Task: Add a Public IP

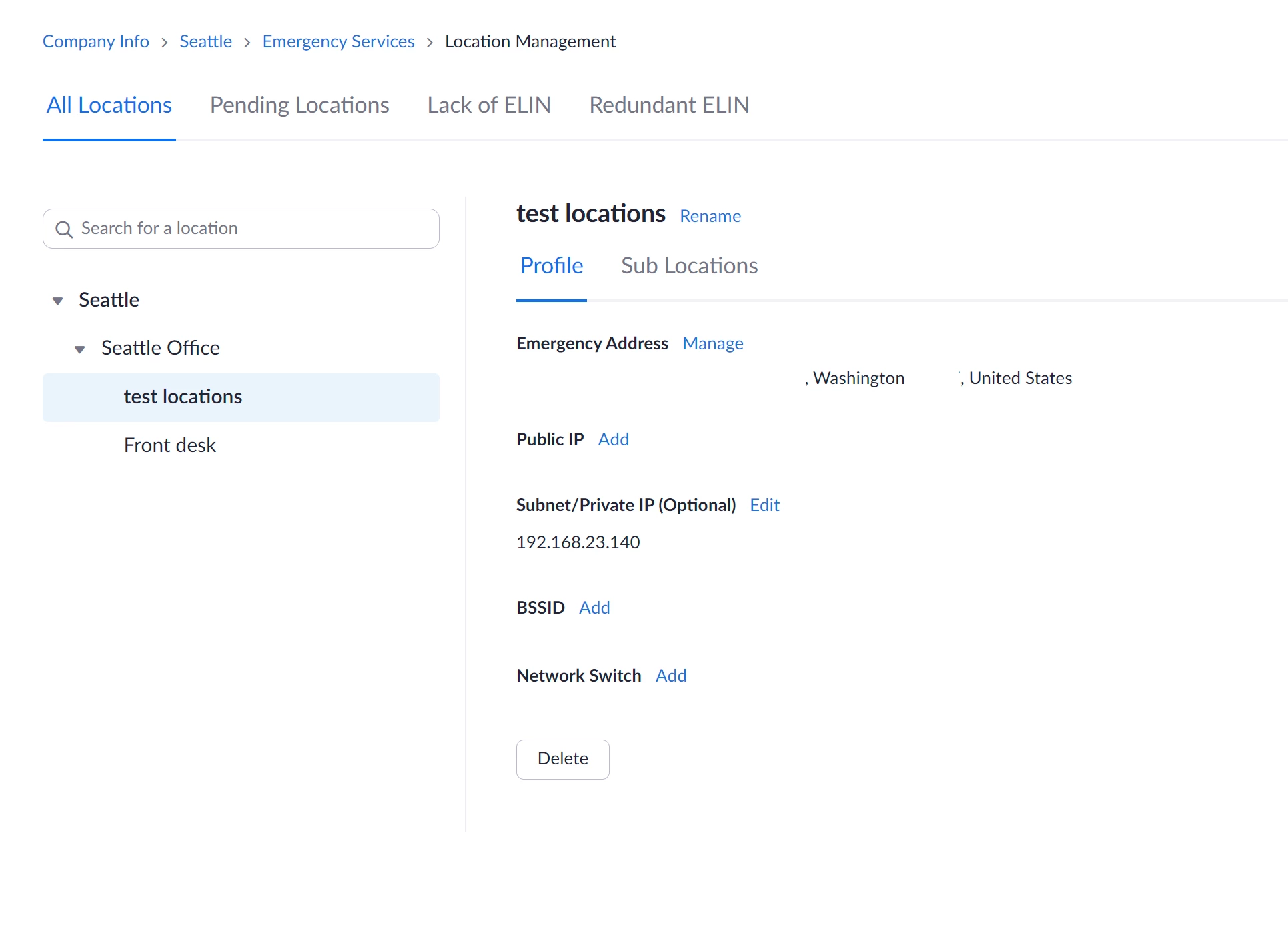Action: (x=613, y=440)
